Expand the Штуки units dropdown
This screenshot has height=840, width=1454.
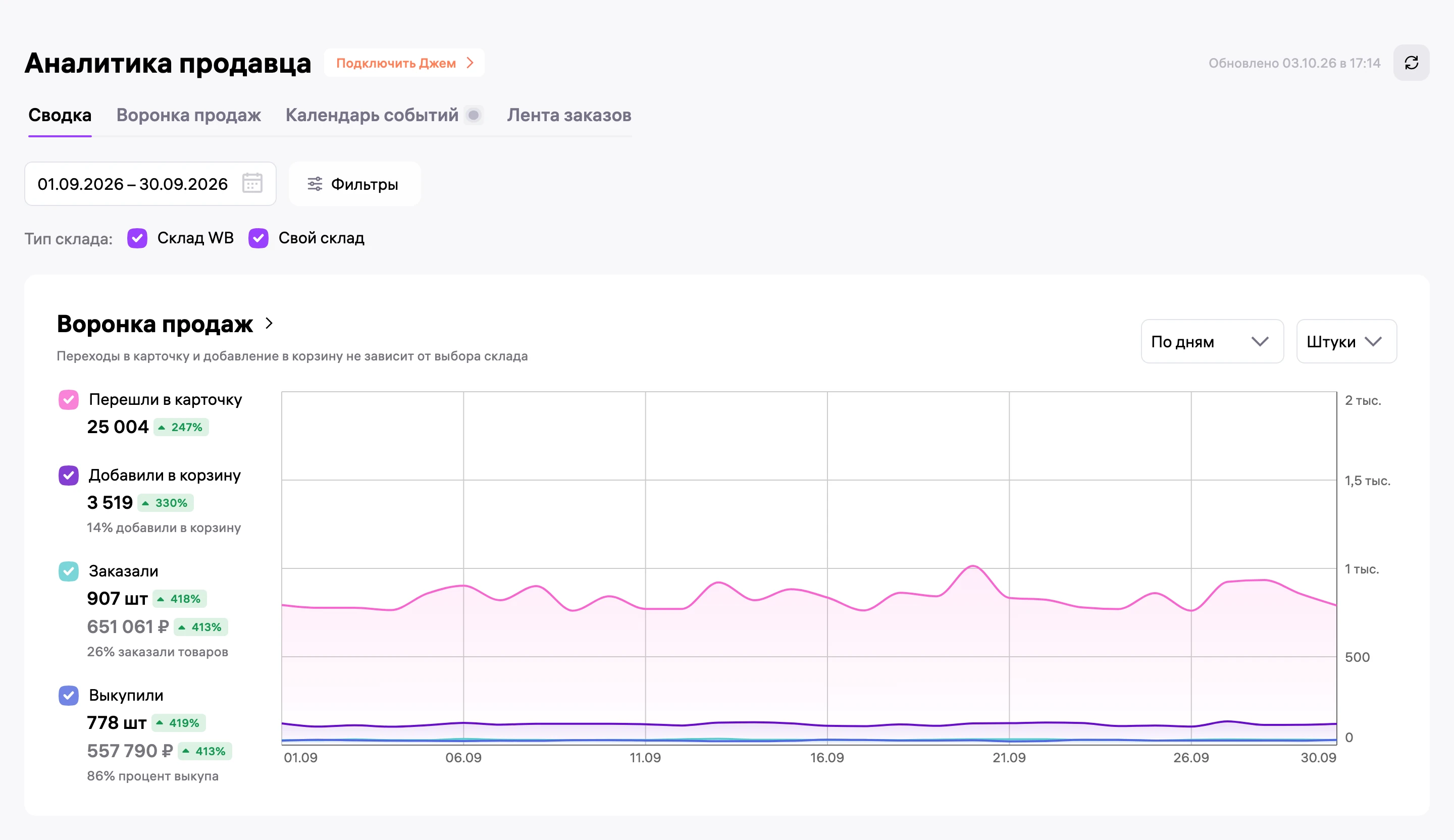pos(1346,342)
